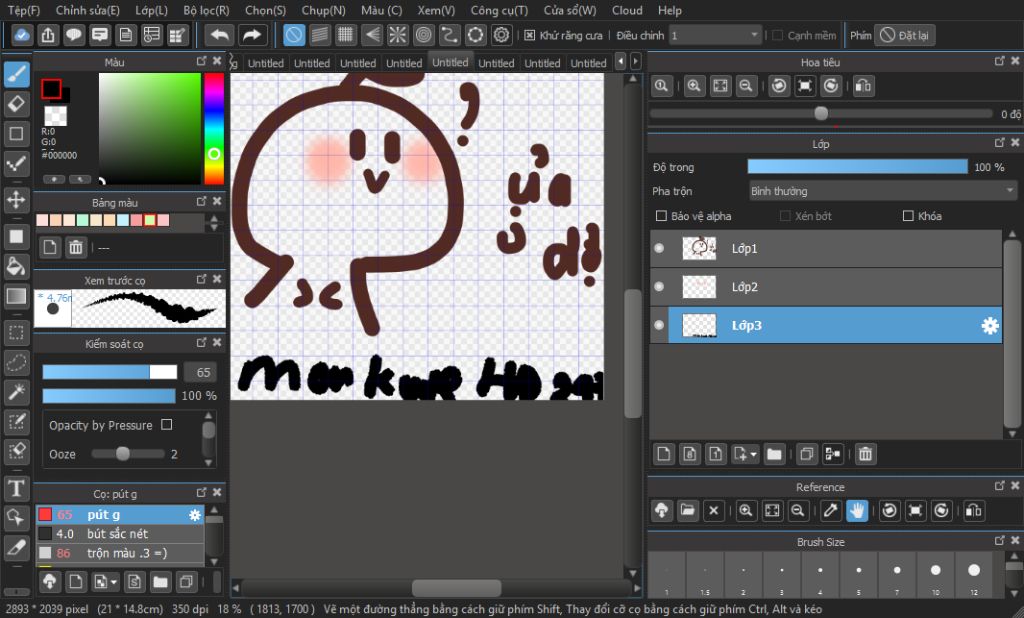
Task: Enable vanishing point snap
Action: click(x=372, y=35)
